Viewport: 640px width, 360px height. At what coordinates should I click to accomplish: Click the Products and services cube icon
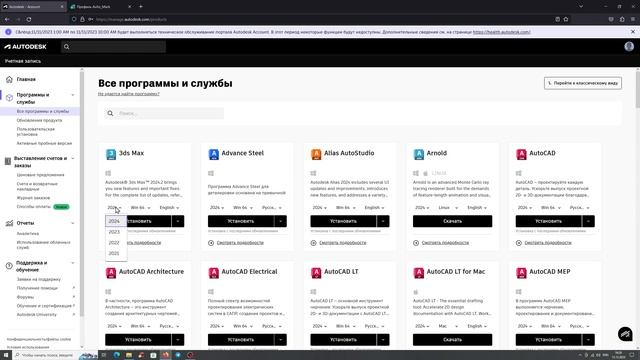coord(9,98)
